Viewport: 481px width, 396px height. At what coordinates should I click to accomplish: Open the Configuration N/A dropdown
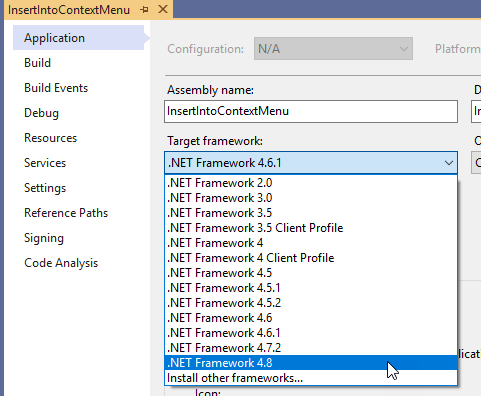click(x=333, y=49)
